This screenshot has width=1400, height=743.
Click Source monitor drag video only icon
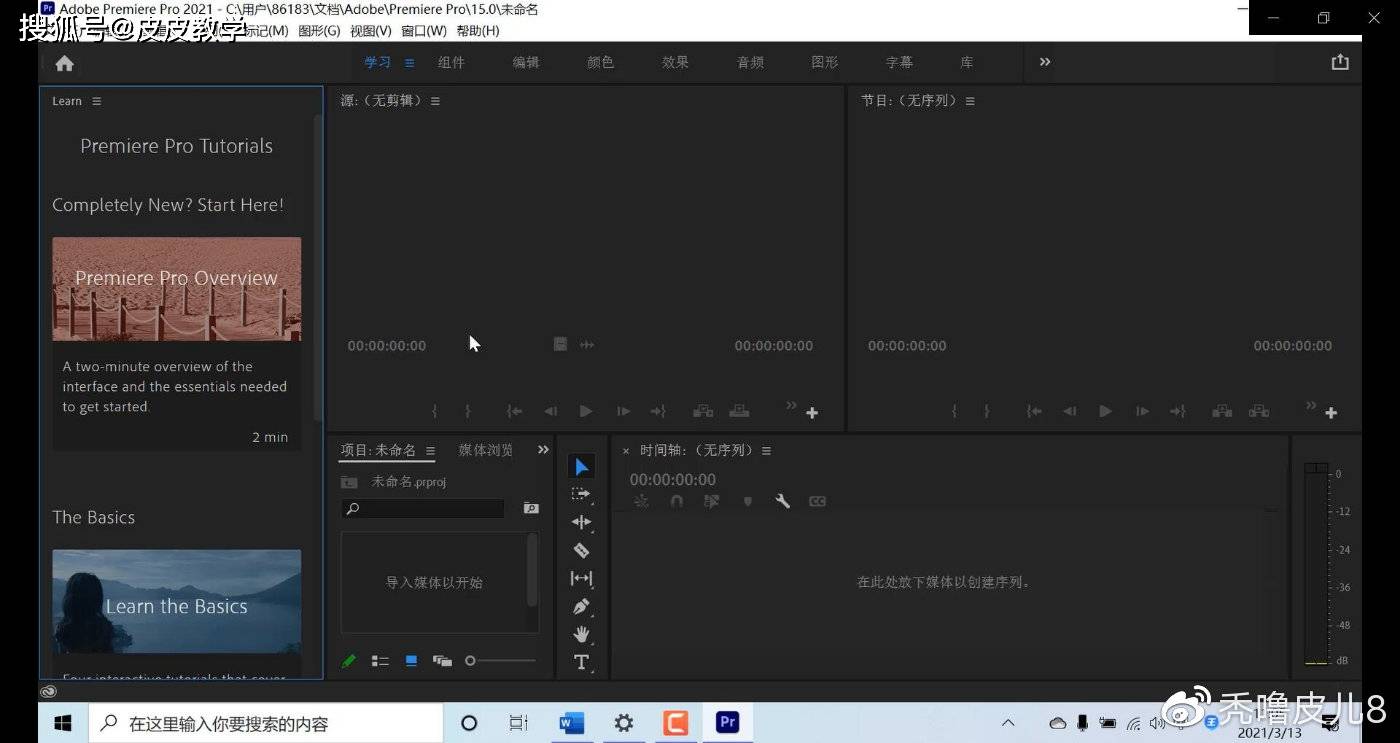point(561,345)
